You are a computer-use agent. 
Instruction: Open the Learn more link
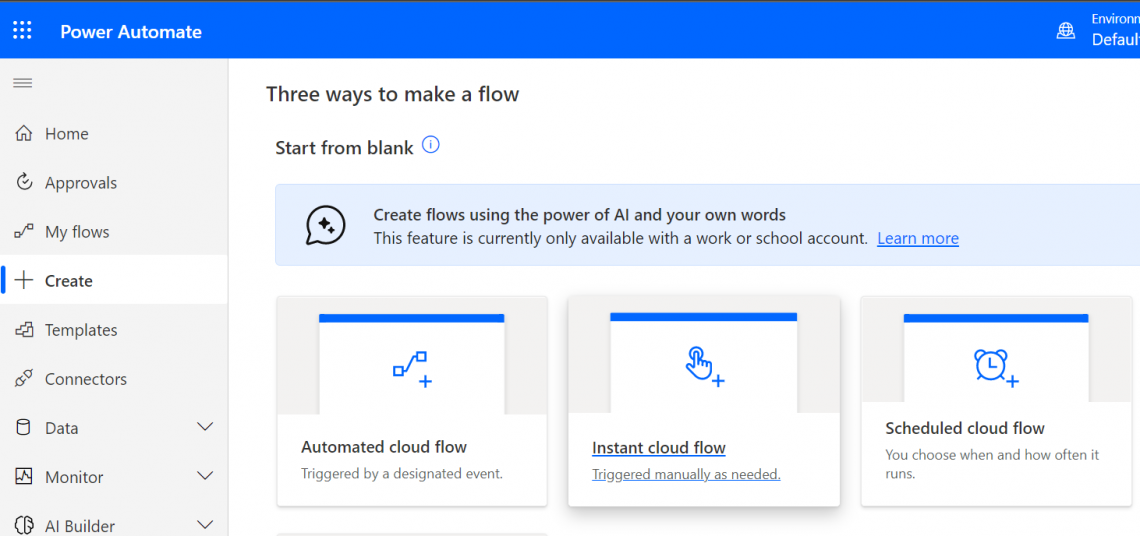click(x=917, y=239)
